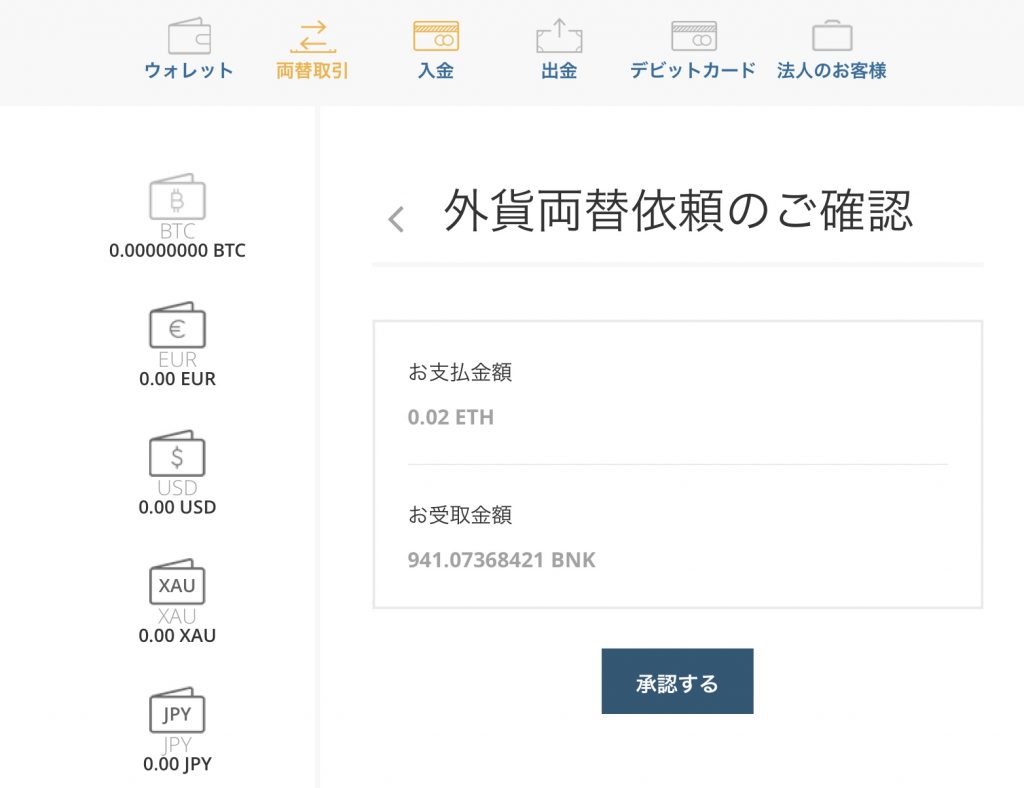Click the 0.00000000 BTC balance
Screen dimensions: 1024x788
pos(177,251)
